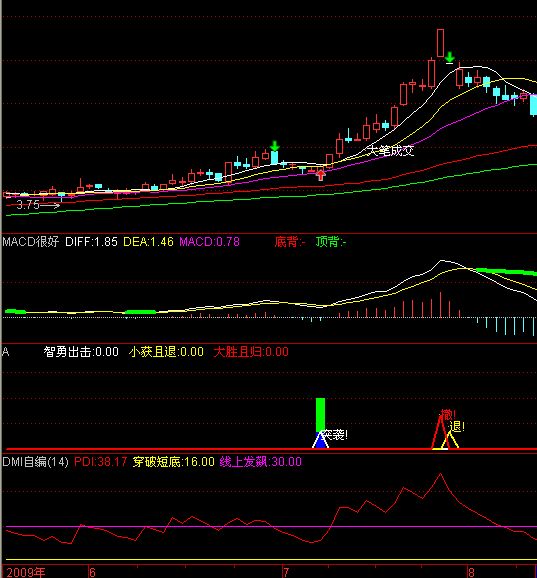Click the 智勇出击:0.00 value
Image resolution: width=537 pixels, height=578 pixels.
(81, 352)
